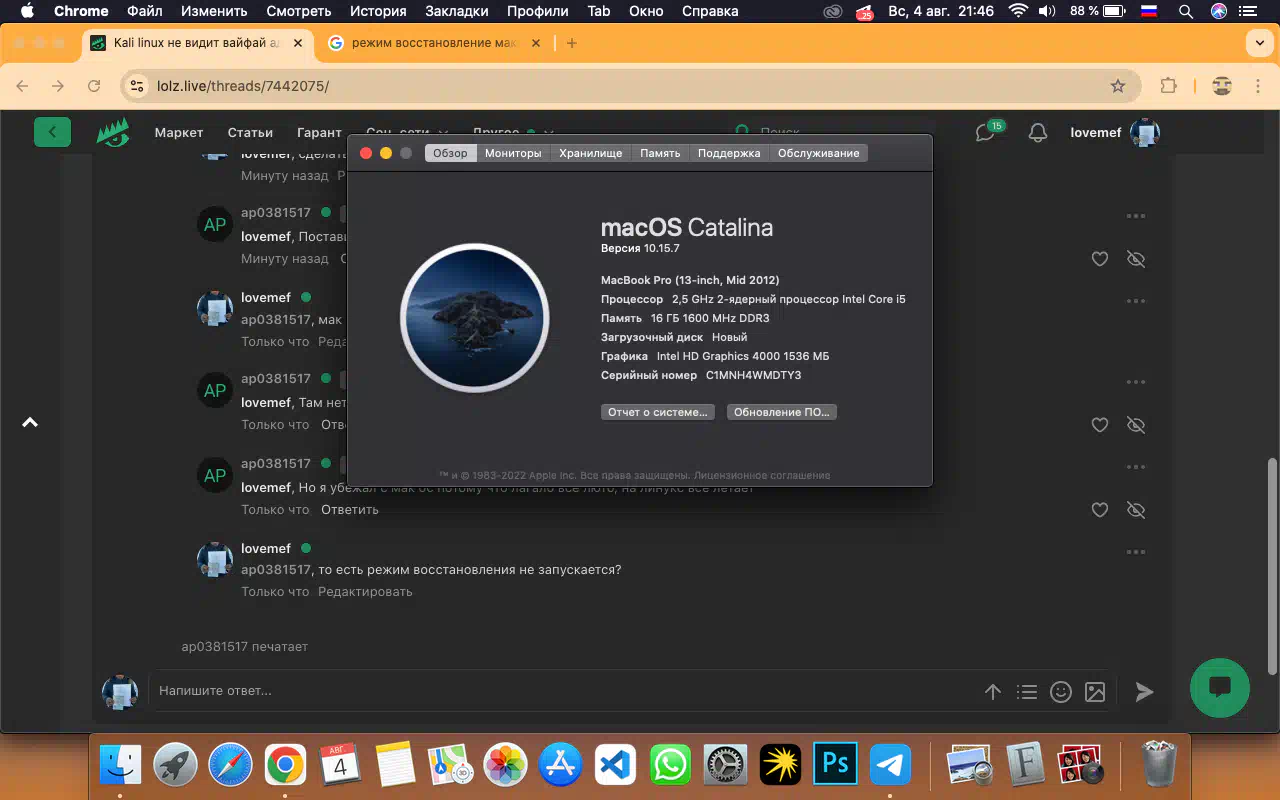
Task: Click Редактировать under last post
Action: tap(365, 592)
